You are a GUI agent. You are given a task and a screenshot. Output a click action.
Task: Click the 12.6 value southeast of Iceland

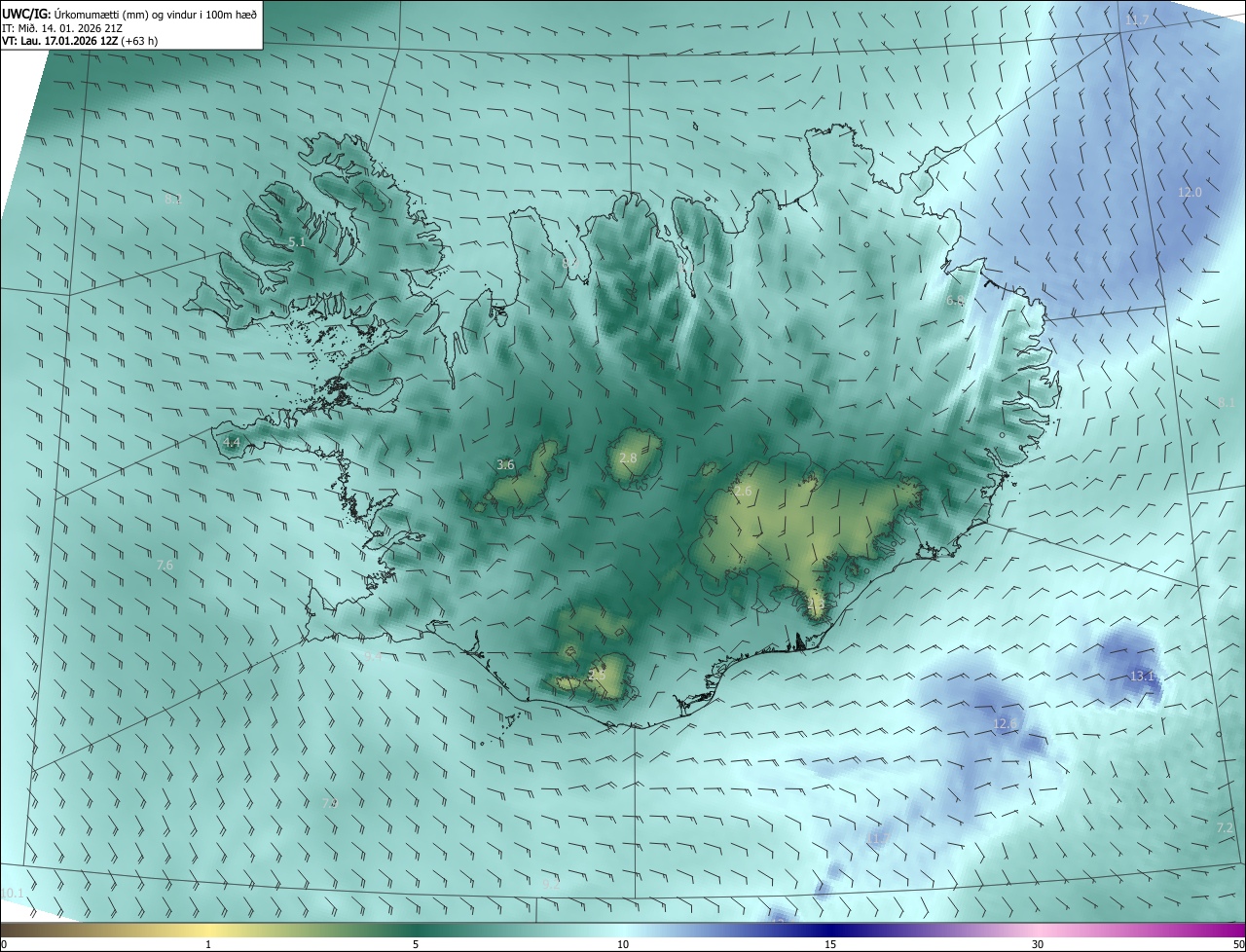pyautogui.click(x=1006, y=723)
